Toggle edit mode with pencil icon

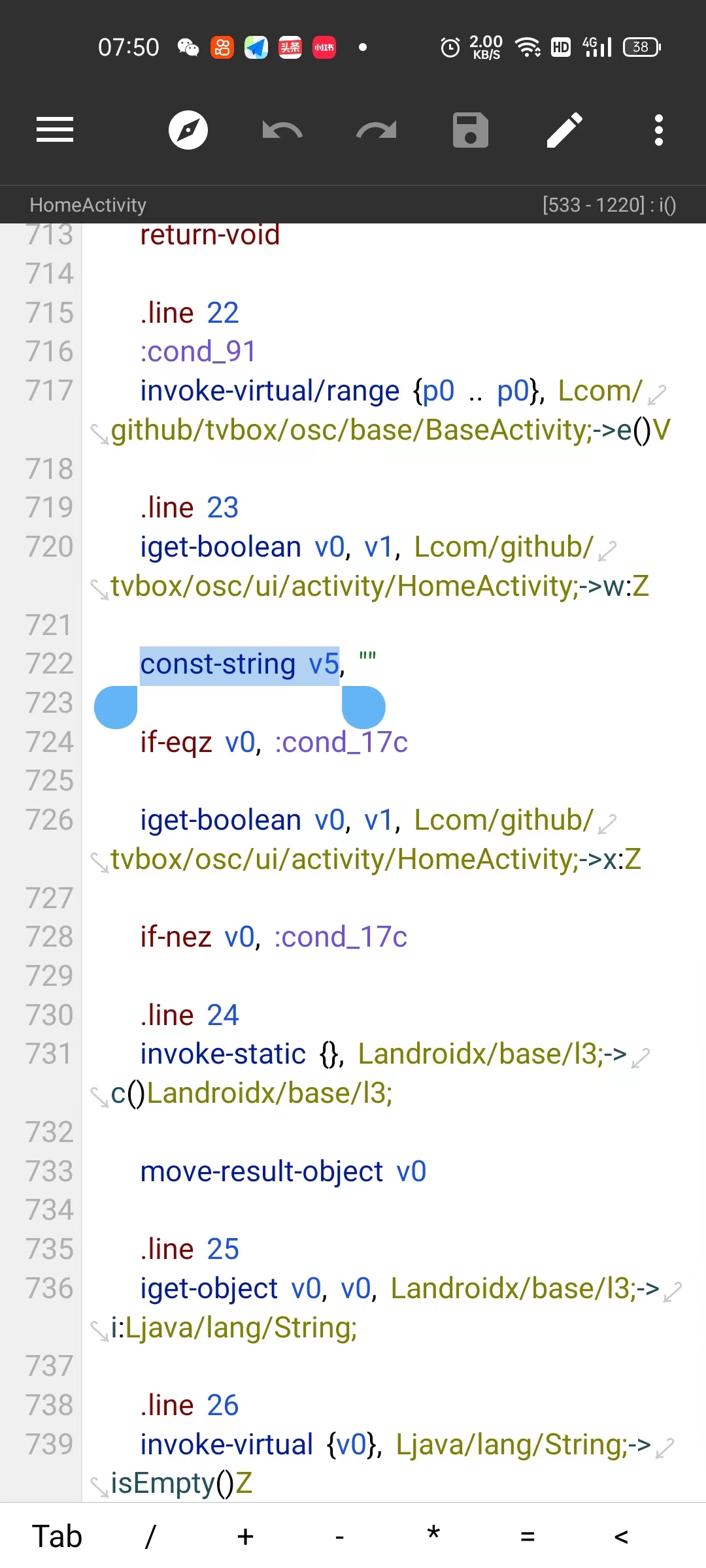(x=565, y=130)
